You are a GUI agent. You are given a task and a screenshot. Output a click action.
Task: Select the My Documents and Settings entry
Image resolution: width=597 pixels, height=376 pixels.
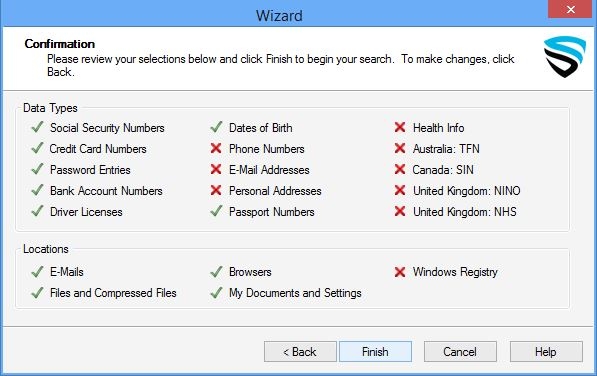click(x=295, y=293)
